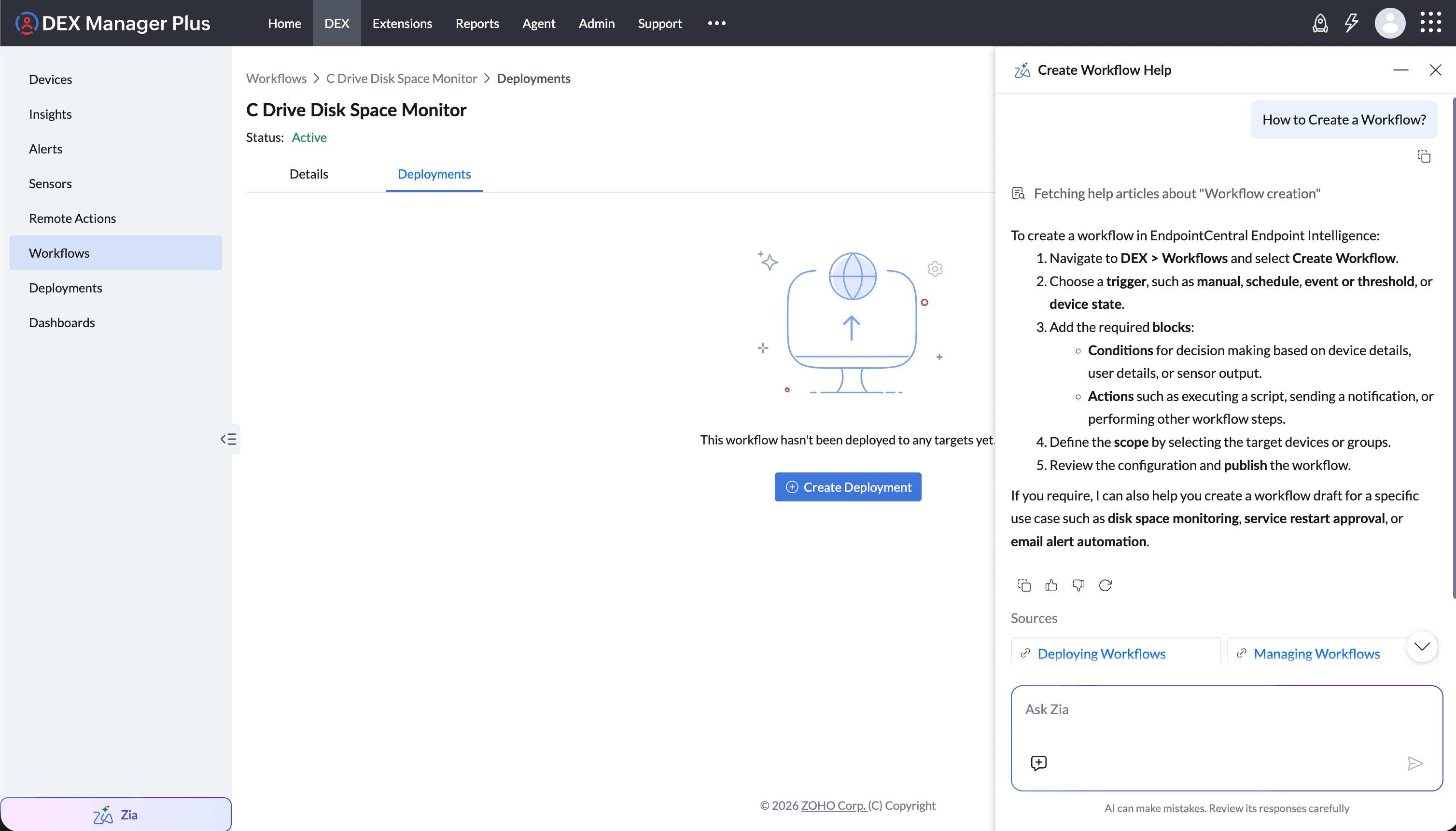Click the Active status text
The height and width of the screenshot is (831, 1456).
309,138
